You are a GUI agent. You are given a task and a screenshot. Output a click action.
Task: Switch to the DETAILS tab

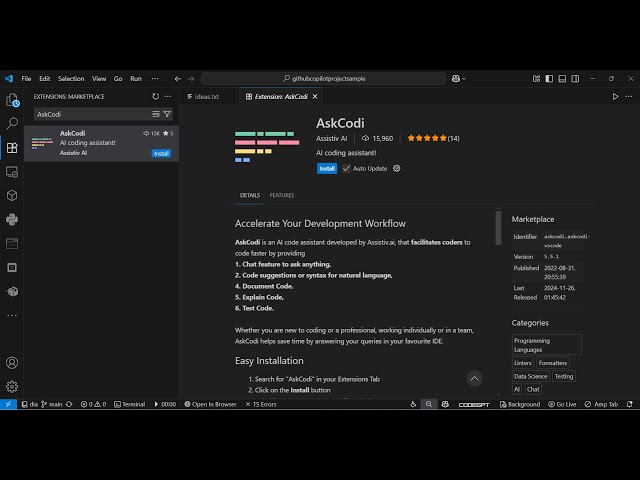[x=250, y=195]
